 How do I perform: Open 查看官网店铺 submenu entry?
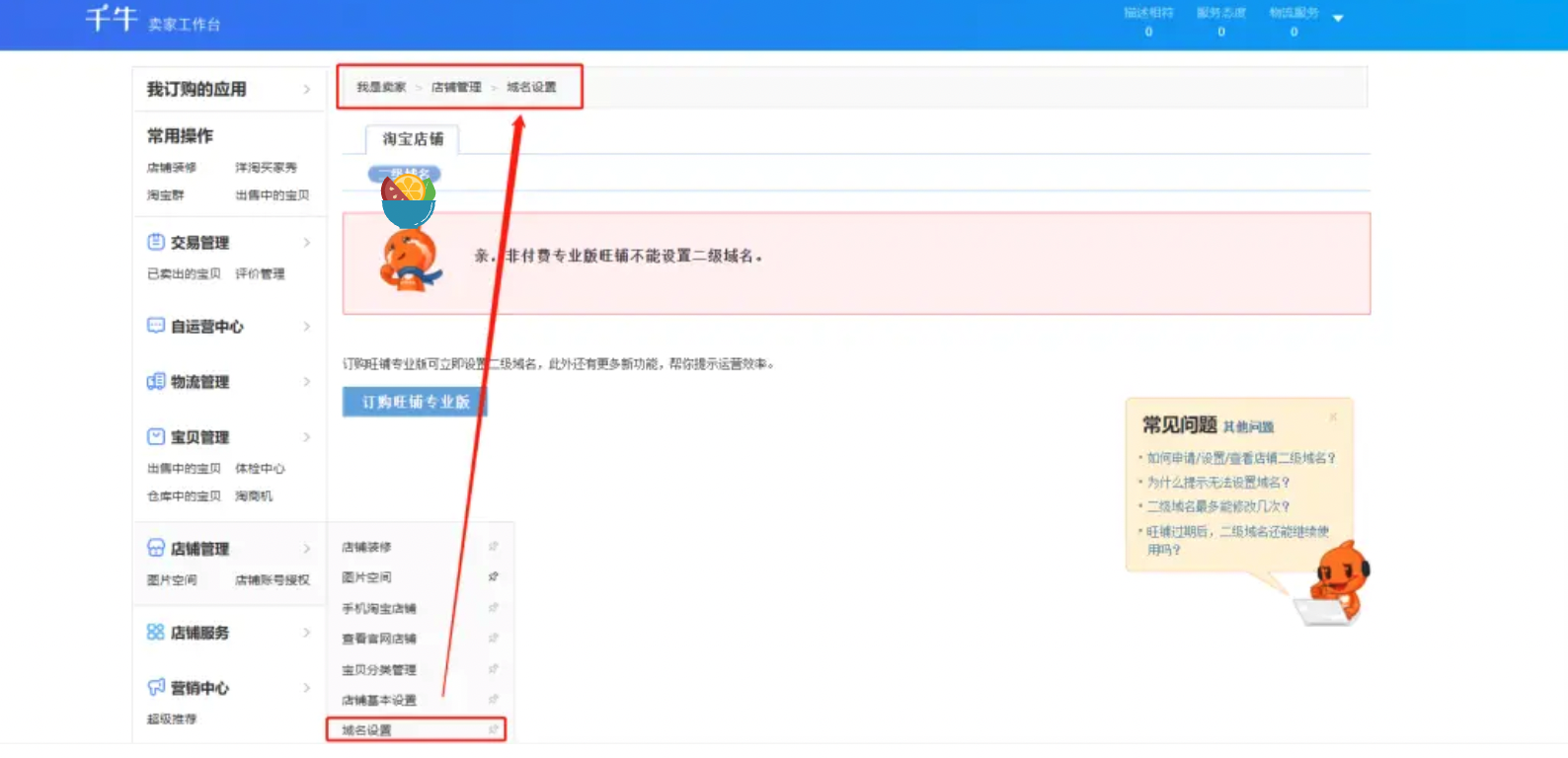pos(379,639)
